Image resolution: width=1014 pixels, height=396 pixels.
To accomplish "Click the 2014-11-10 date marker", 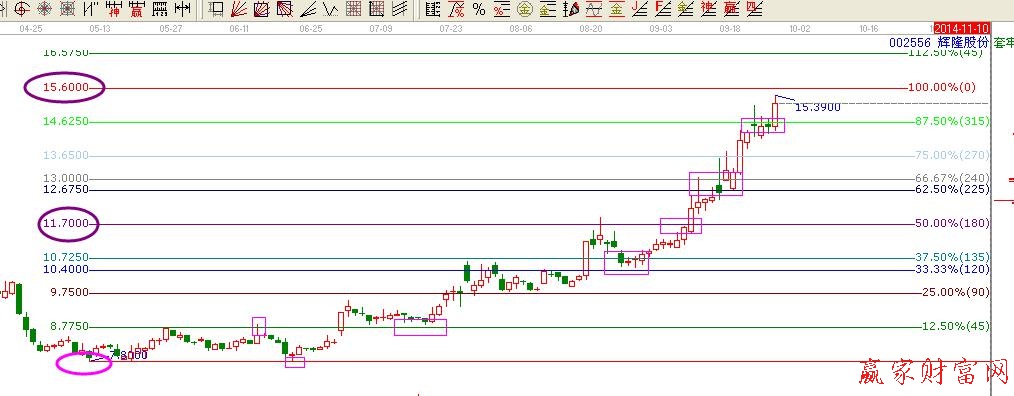I will click(x=962, y=28).
